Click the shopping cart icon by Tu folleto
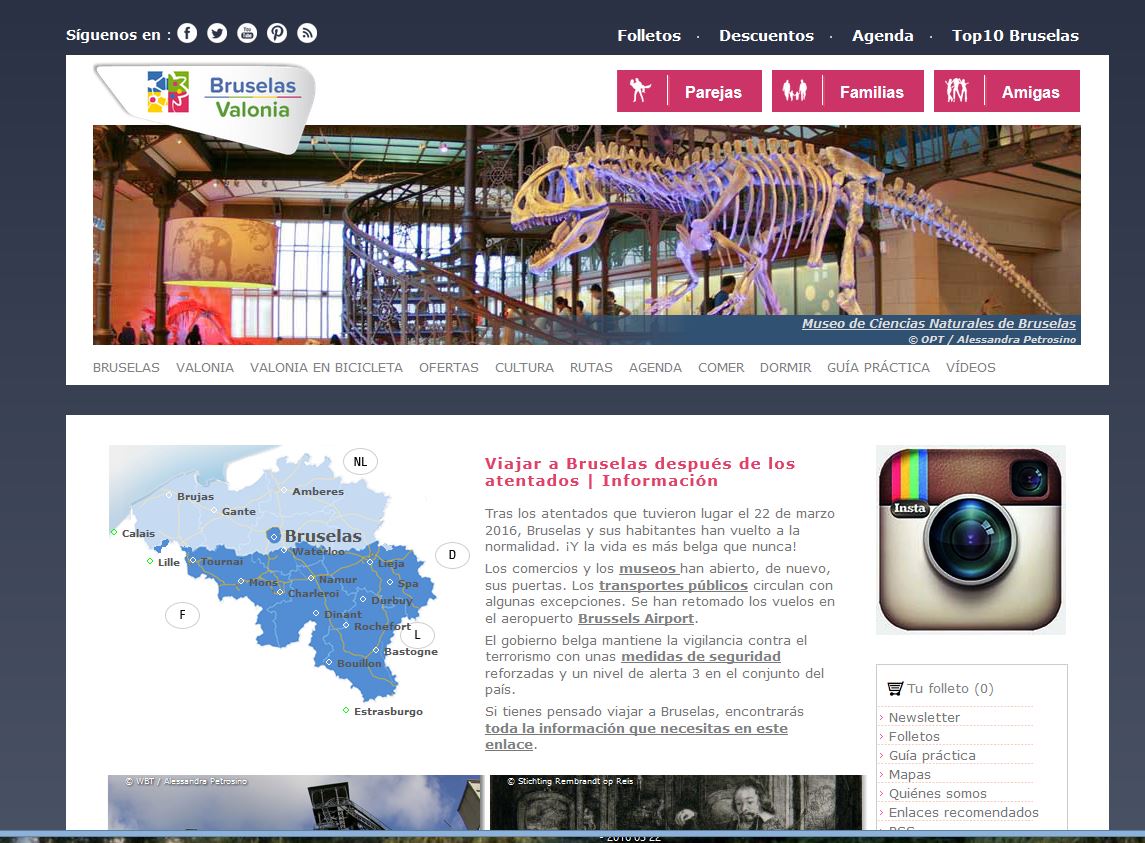The height and width of the screenshot is (843, 1145). click(895, 688)
